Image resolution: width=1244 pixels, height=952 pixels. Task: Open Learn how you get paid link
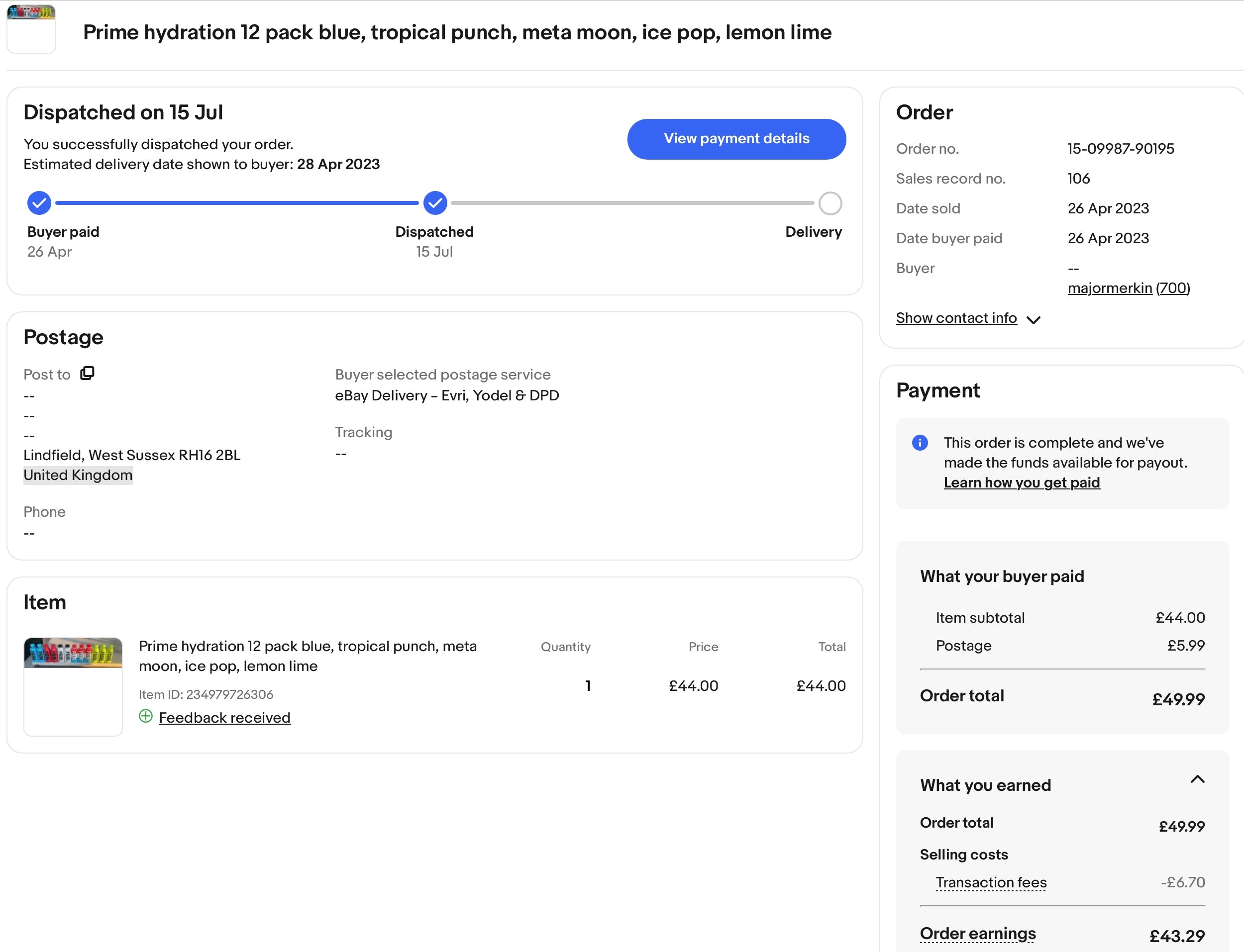click(1021, 483)
